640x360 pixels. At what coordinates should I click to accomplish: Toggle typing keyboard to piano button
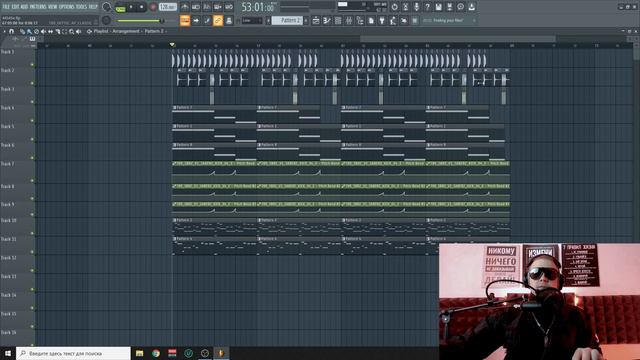[x=185, y=20]
